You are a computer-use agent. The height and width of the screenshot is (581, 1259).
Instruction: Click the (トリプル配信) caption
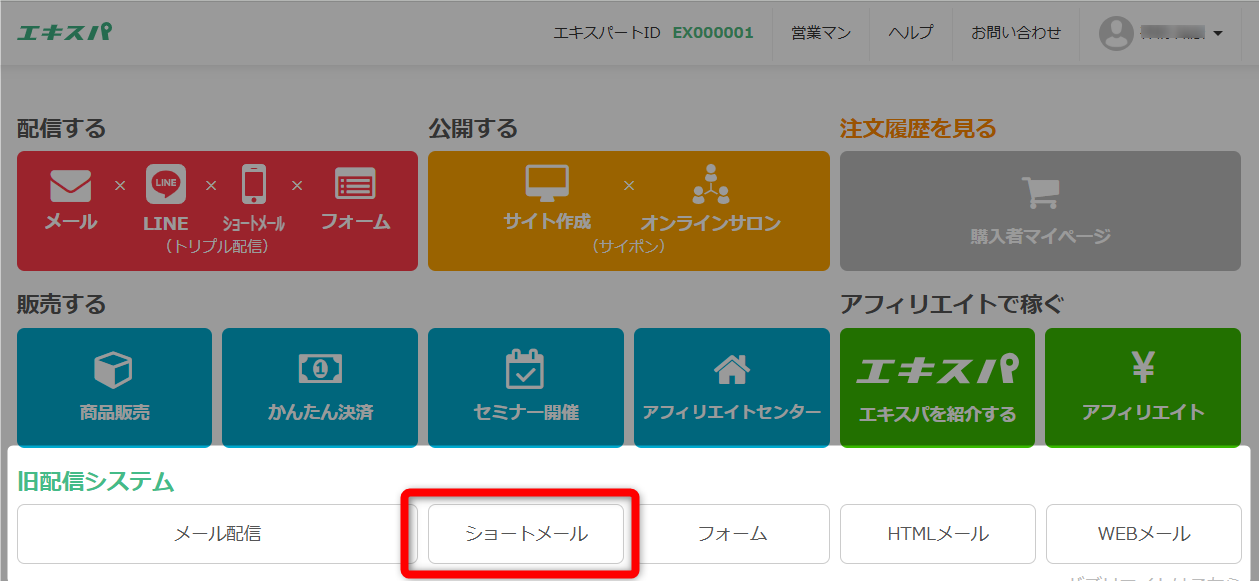click(x=217, y=246)
